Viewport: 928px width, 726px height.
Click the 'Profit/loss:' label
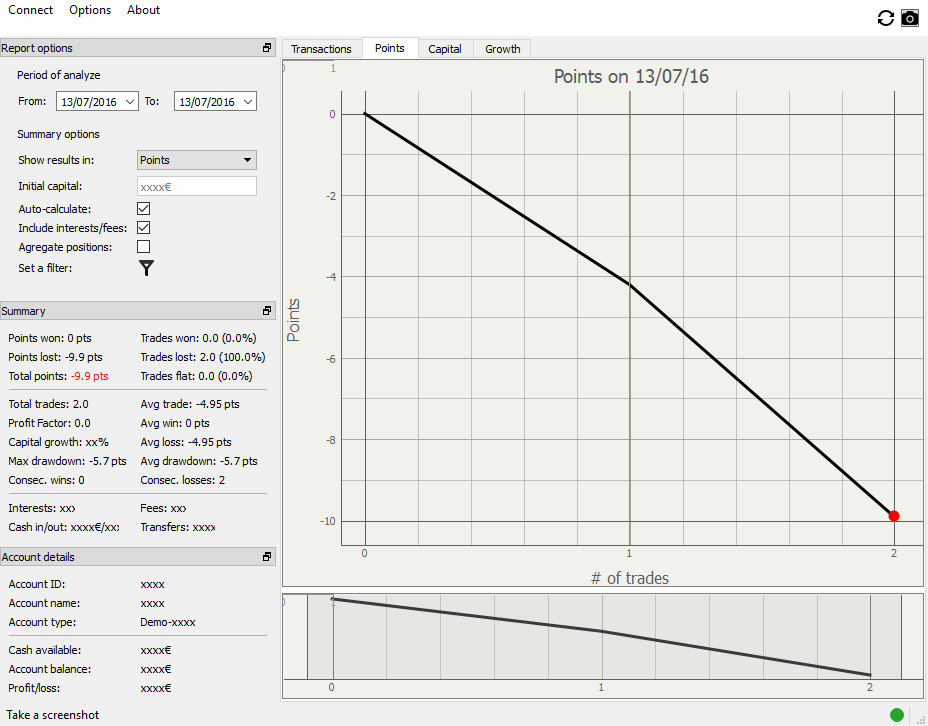(34, 688)
